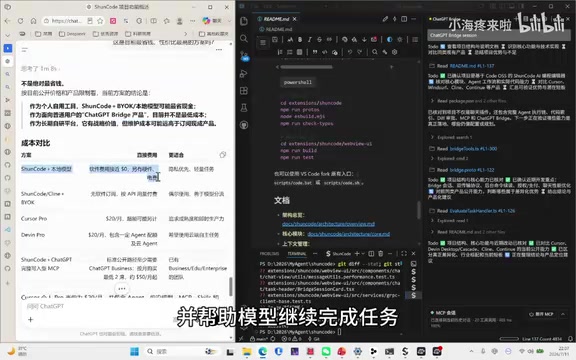The image size is (576, 360).
Task: Click the notification bell in the status bar
Action: [x=570, y=339]
